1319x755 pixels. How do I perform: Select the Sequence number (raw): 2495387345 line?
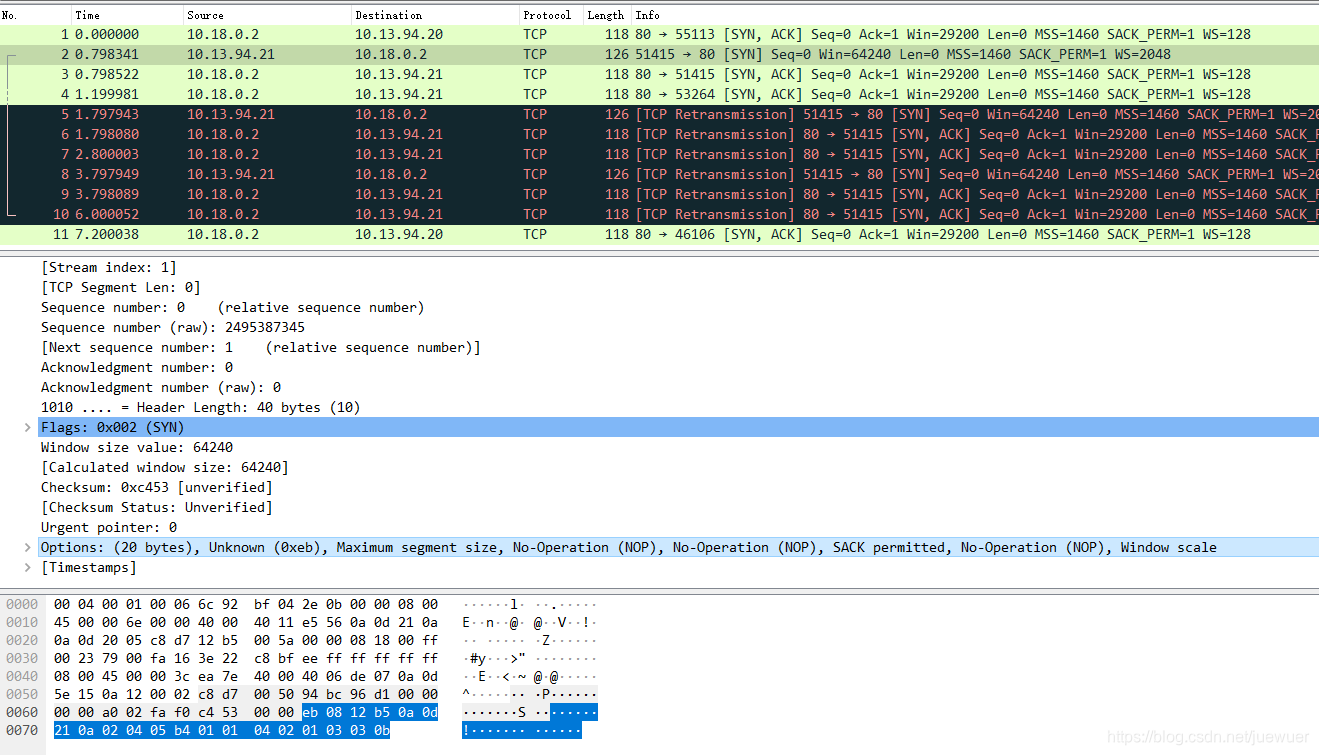(x=173, y=327)
